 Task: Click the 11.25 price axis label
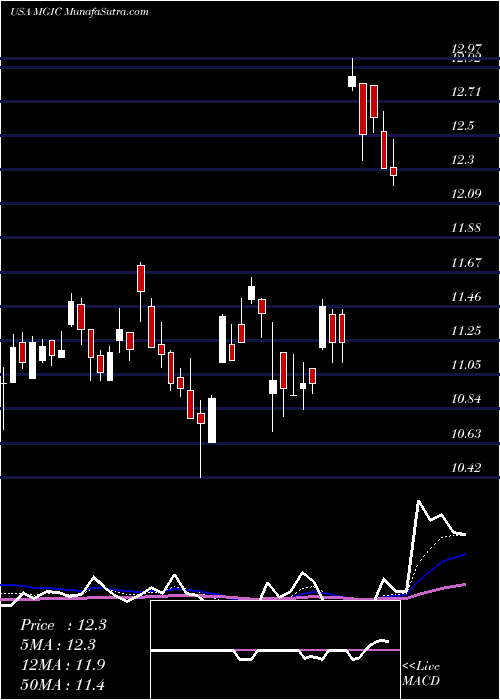pos(467,330)
